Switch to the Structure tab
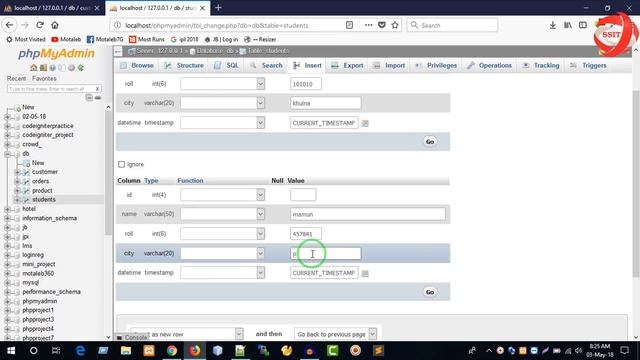640x360 pixels. click(x=184, y=65)
